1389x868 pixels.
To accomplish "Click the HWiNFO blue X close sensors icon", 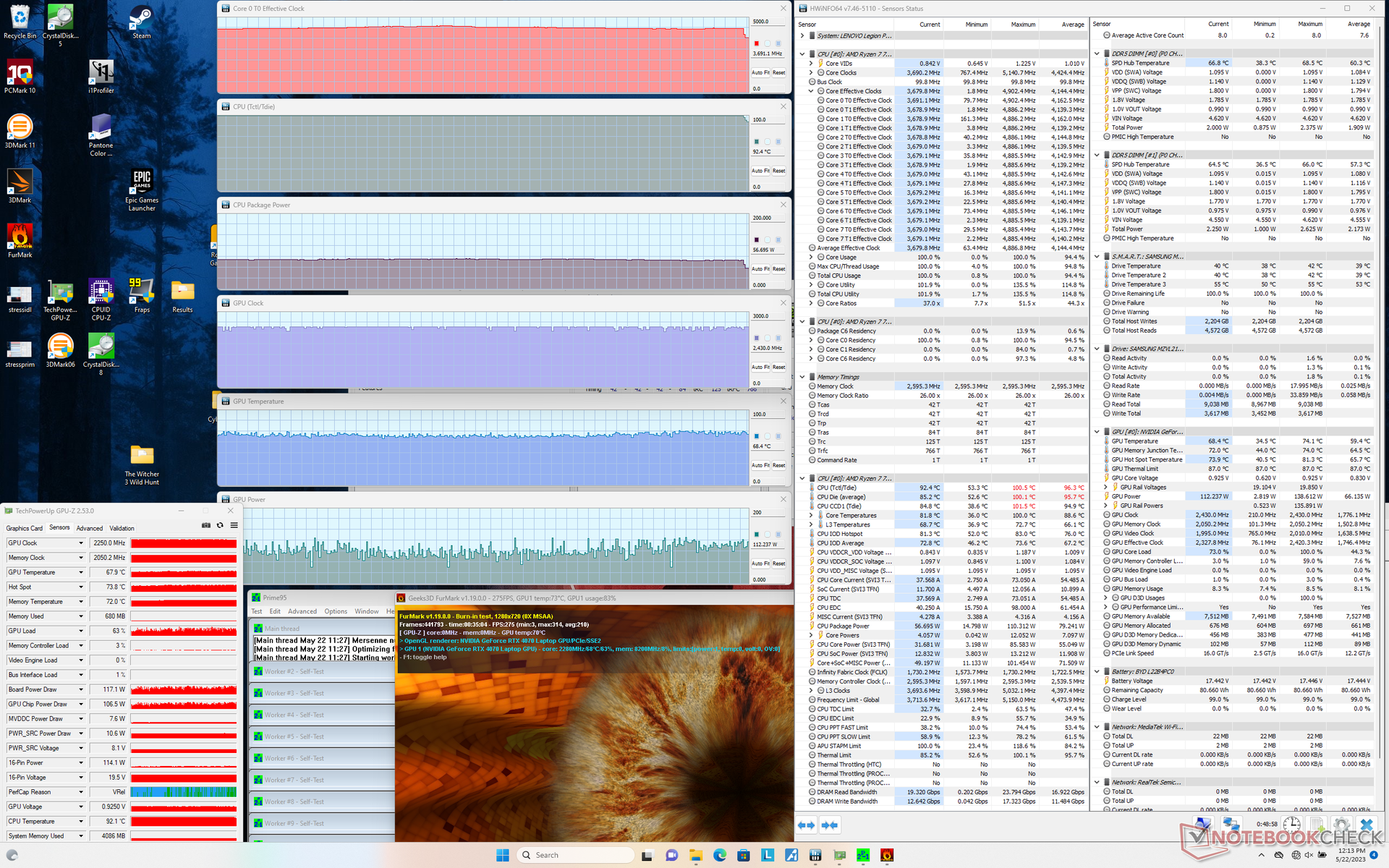I will [1366, 825].
